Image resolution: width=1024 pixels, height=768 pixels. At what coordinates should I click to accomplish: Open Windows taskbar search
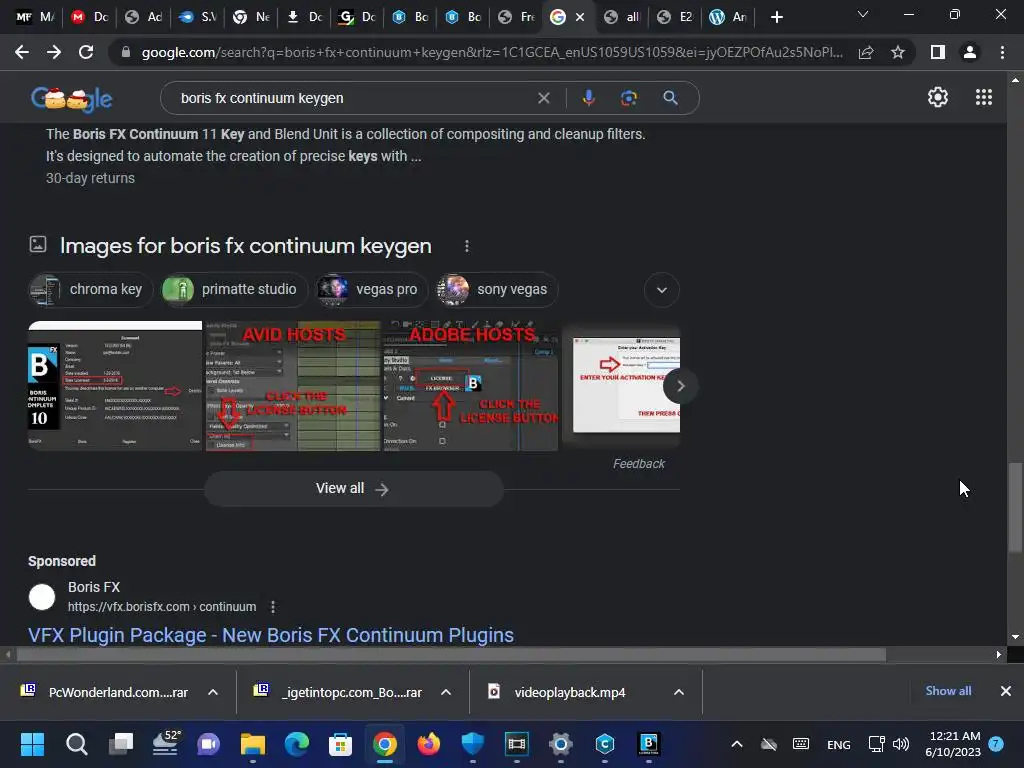click(x=76, y=744)
